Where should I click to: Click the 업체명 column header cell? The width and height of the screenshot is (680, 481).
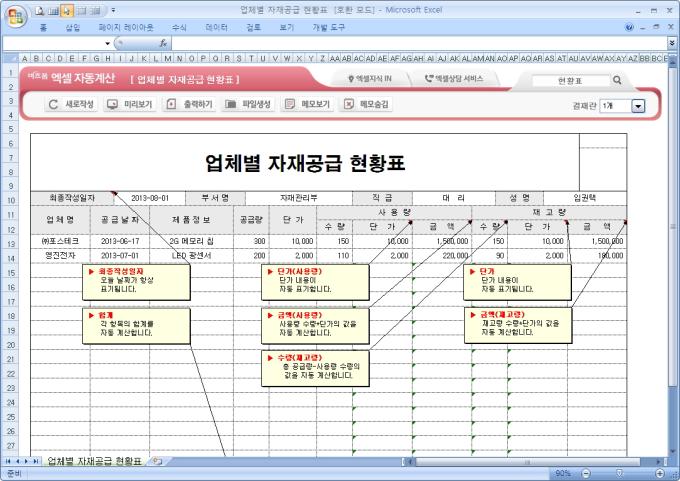click(60, 220)
